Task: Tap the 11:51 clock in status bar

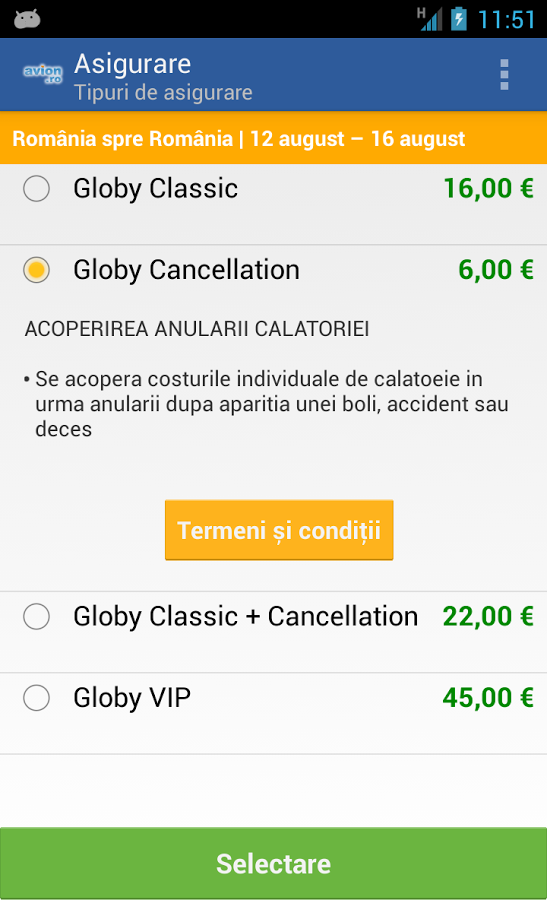Action: [506, 20]
